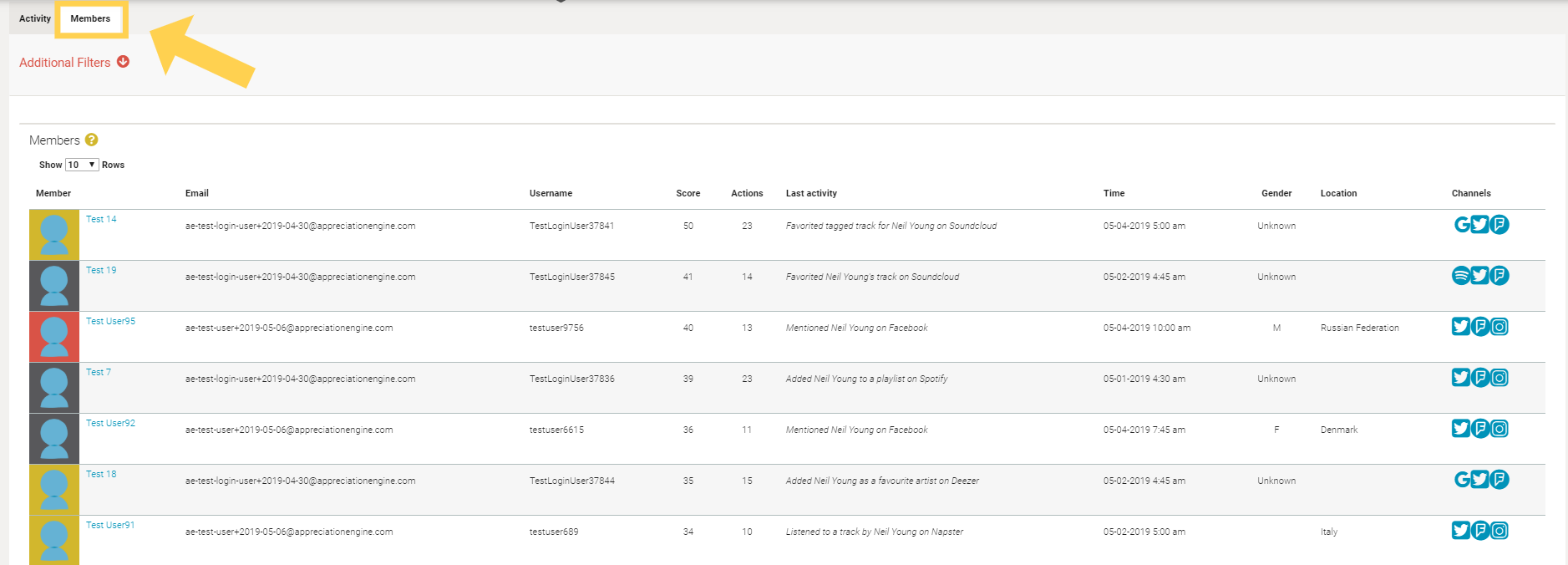This screenshot has width=1568, height=565.
Task: Click Twitter channel icon for Test User92
Action: [1461, 429]
